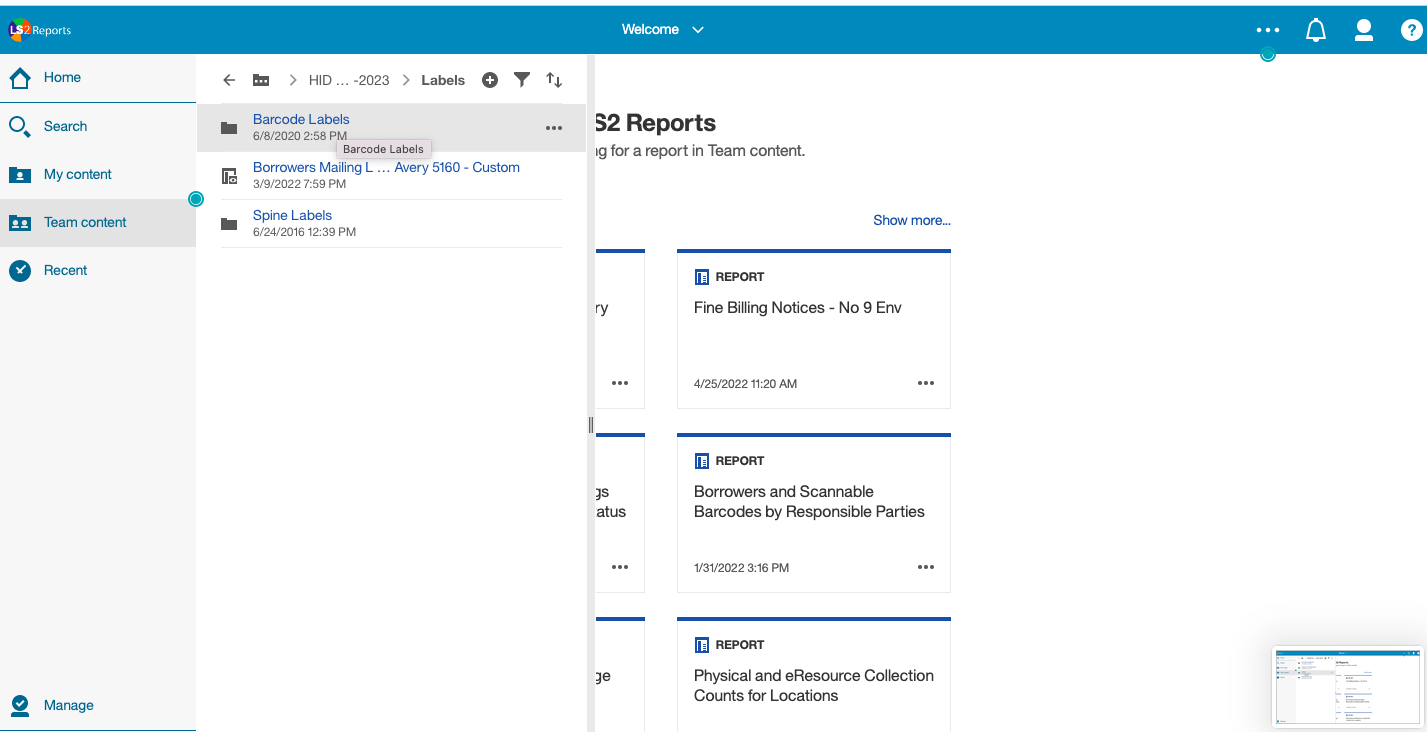The width and height of the screenshot is (1427, 732).
Task: Open the sort arrows icon
Action: (554, 80)
